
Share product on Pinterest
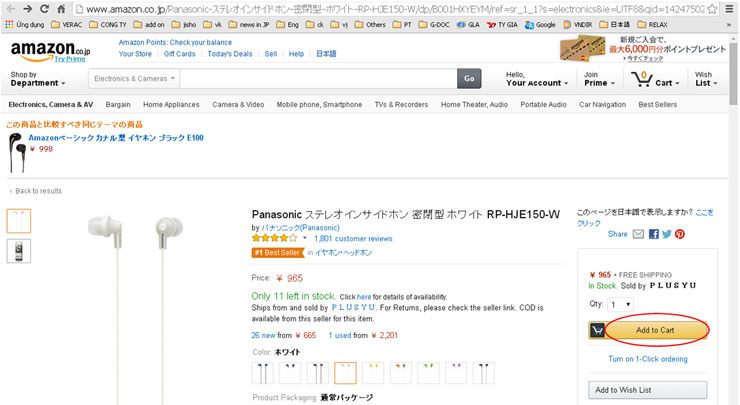click(680, 234)
